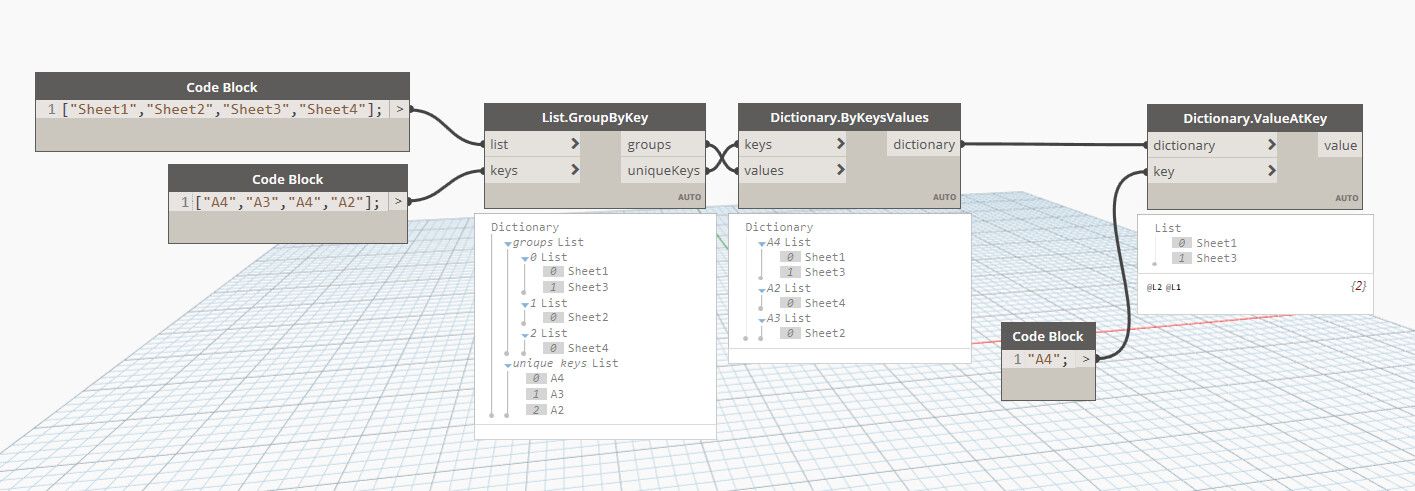1415x491 pixels.
Task: Select Sheet3 in the GroupByKey preview
Action: 588,287
